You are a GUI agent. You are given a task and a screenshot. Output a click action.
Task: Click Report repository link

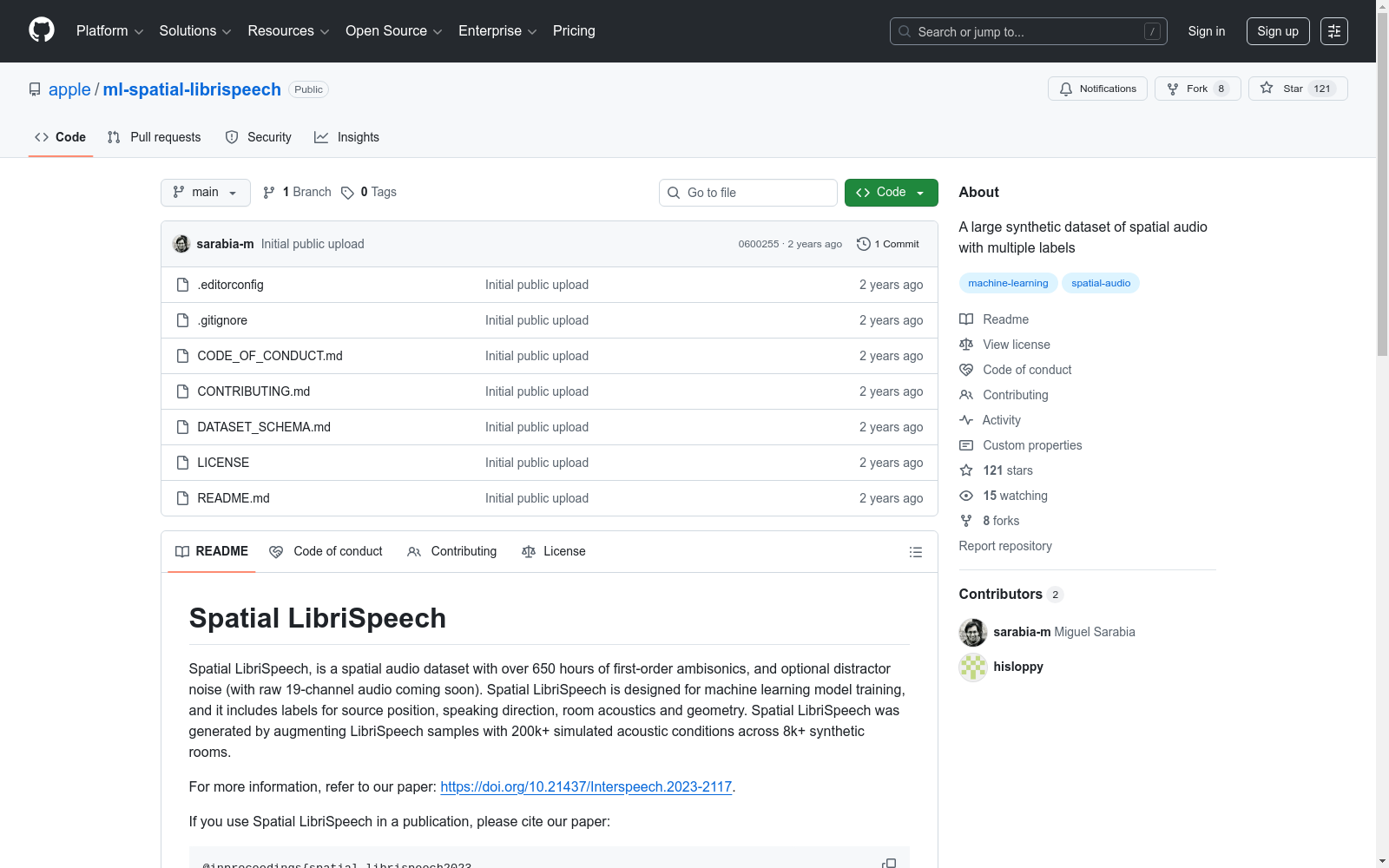(1005, 546)
